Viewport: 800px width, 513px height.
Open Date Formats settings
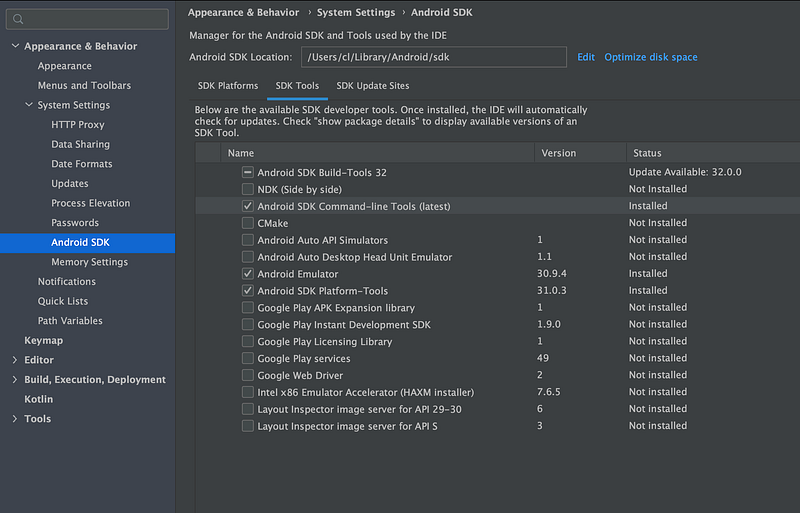pyautogui.click(x=82, y=164)
